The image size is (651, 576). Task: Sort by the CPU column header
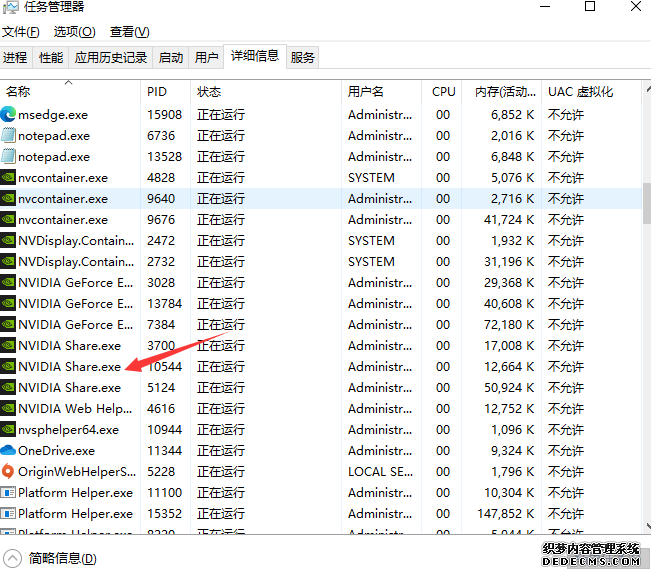(x=443, y=91)
